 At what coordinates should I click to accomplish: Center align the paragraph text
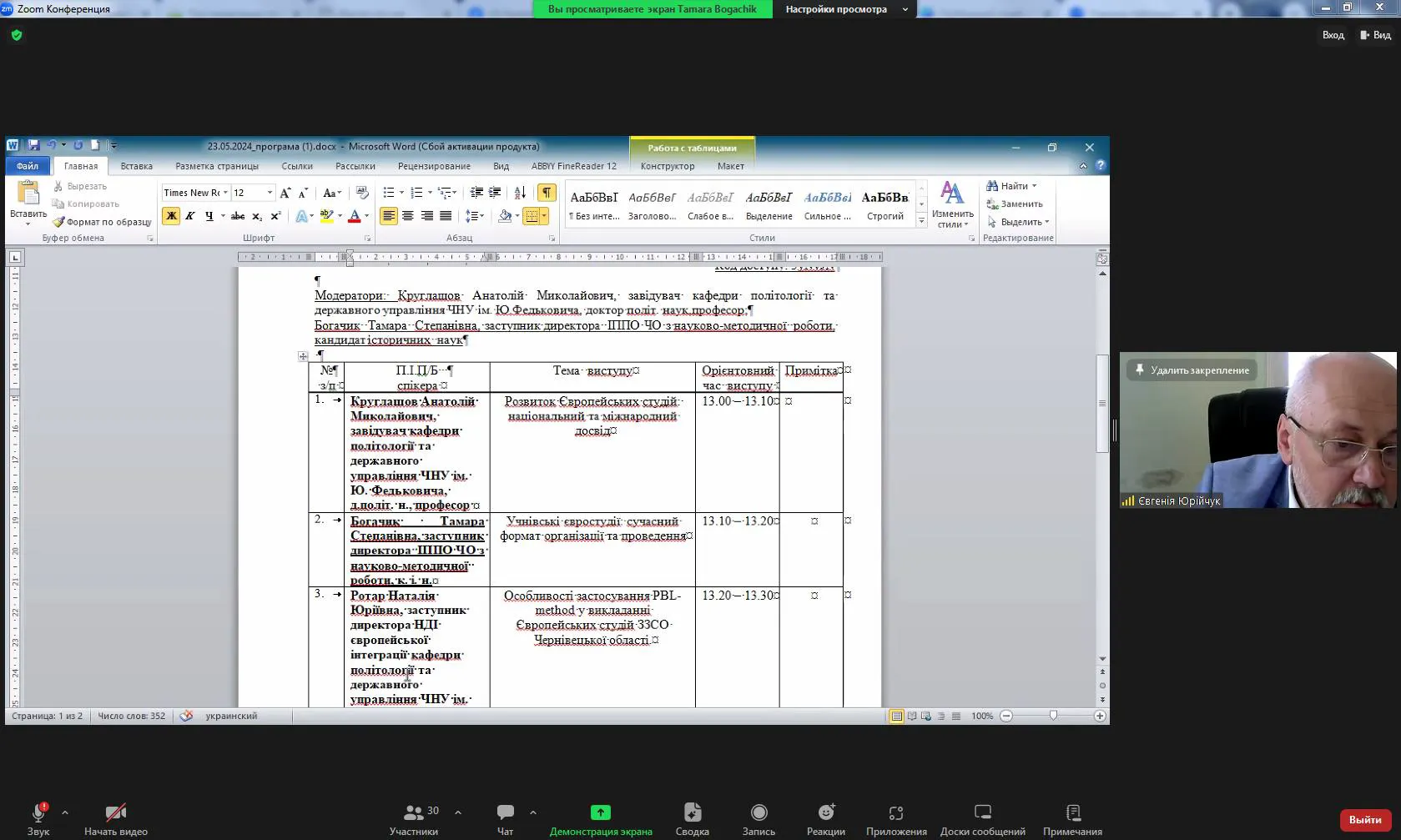(408, 216)
